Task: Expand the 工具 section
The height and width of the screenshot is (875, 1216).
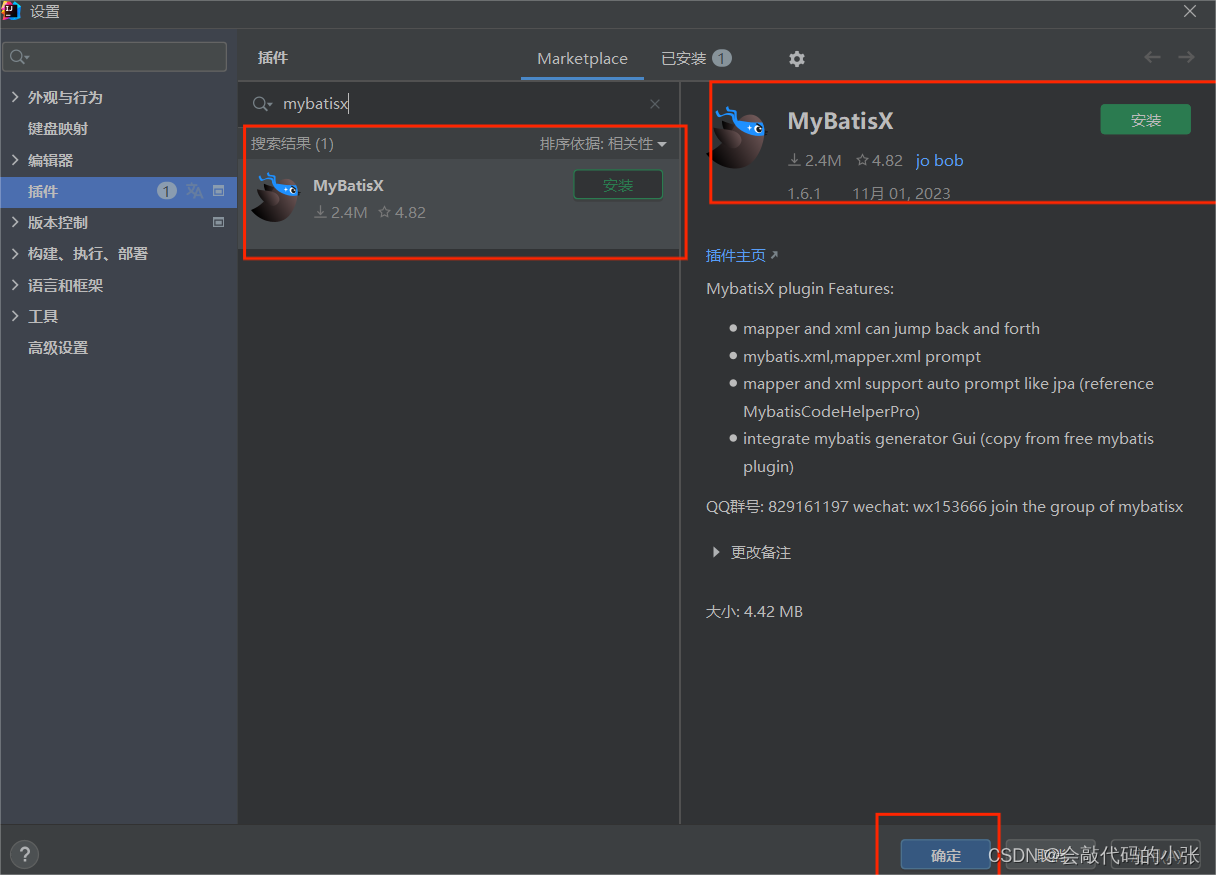Action: (14, 316)
